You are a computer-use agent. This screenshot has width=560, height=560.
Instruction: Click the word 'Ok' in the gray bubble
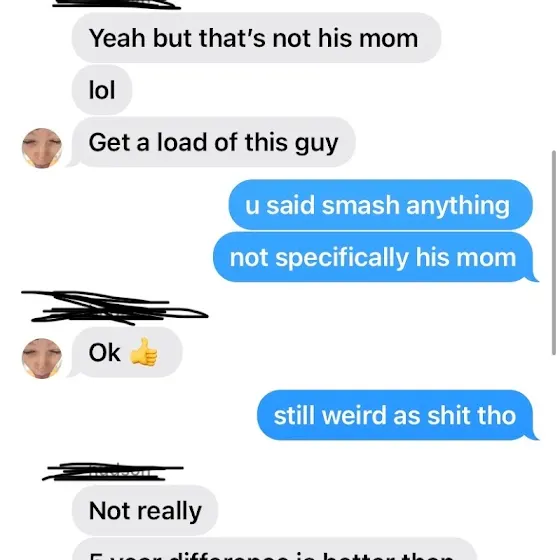(104, 353)
